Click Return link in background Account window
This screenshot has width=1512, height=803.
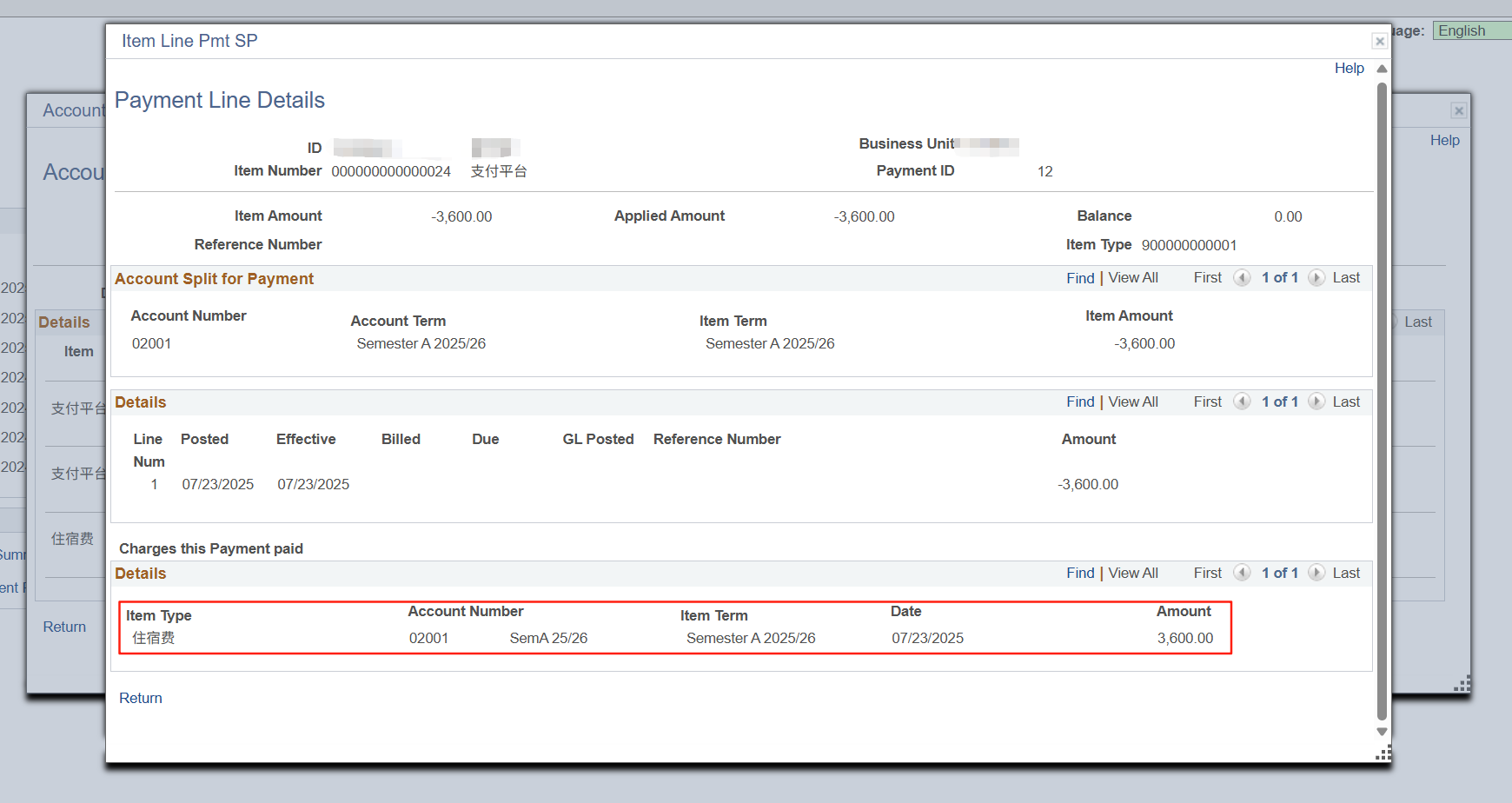click(64, 627)
